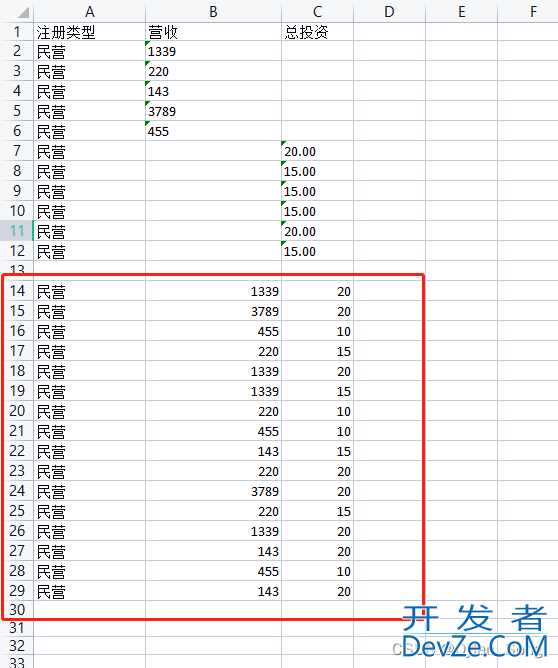Select cell B22 containing 143

(x=213, y=451)
